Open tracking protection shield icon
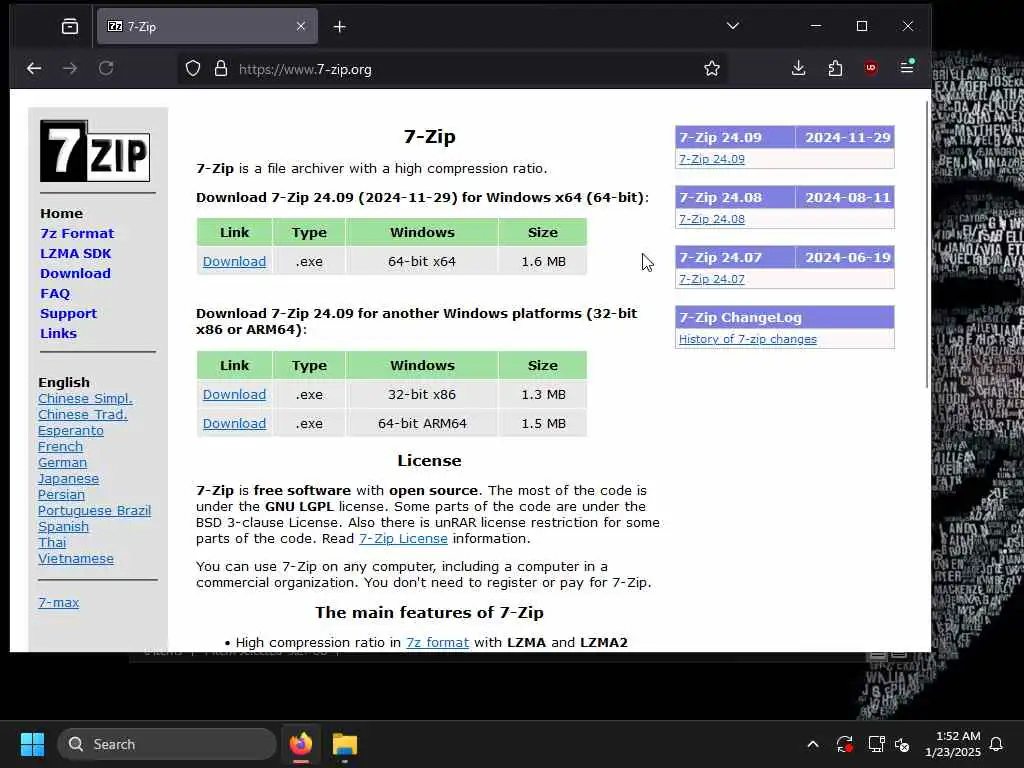Image resolution: width=1024 pixels, height=768 pixels. [x=193, y=69]
